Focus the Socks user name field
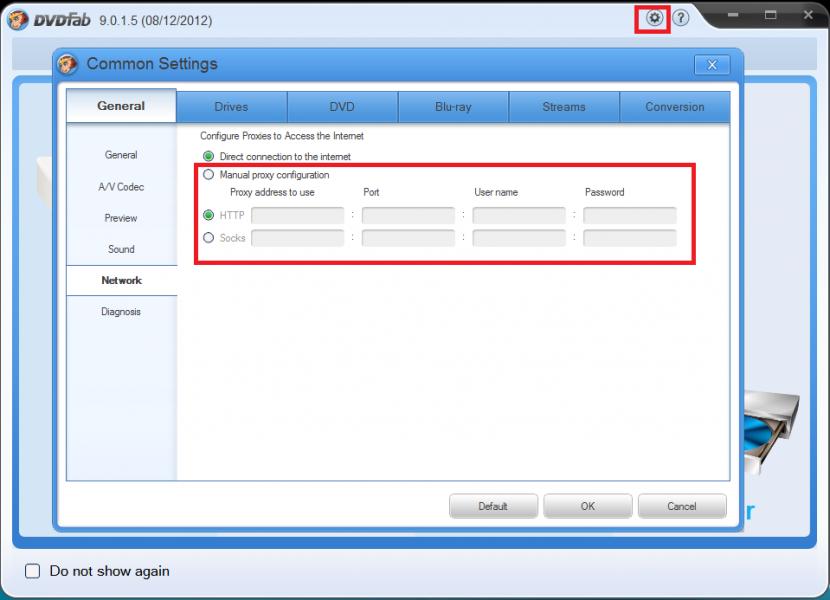This screenshot has width=830, height=600. [x=519, y=238]
